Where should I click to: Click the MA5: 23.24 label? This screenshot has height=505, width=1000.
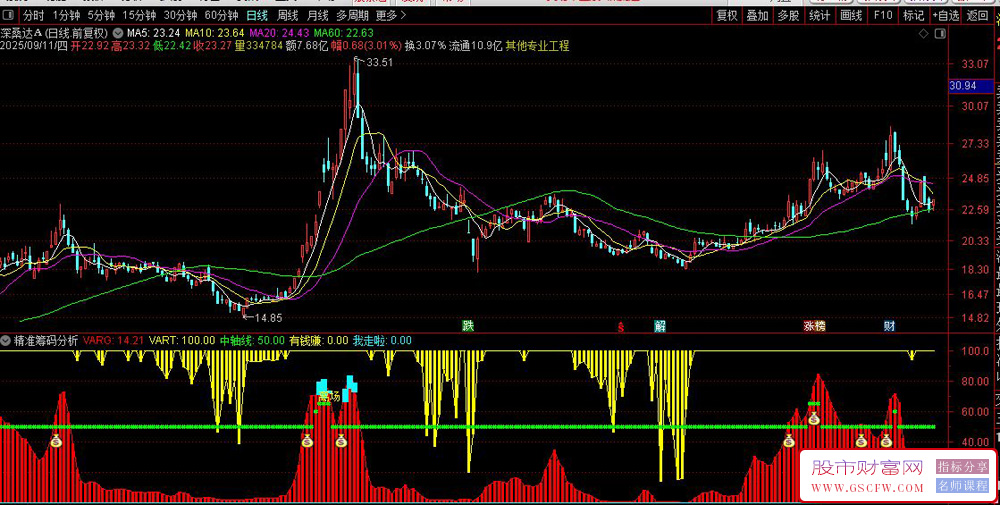click(x=152, y=33)
